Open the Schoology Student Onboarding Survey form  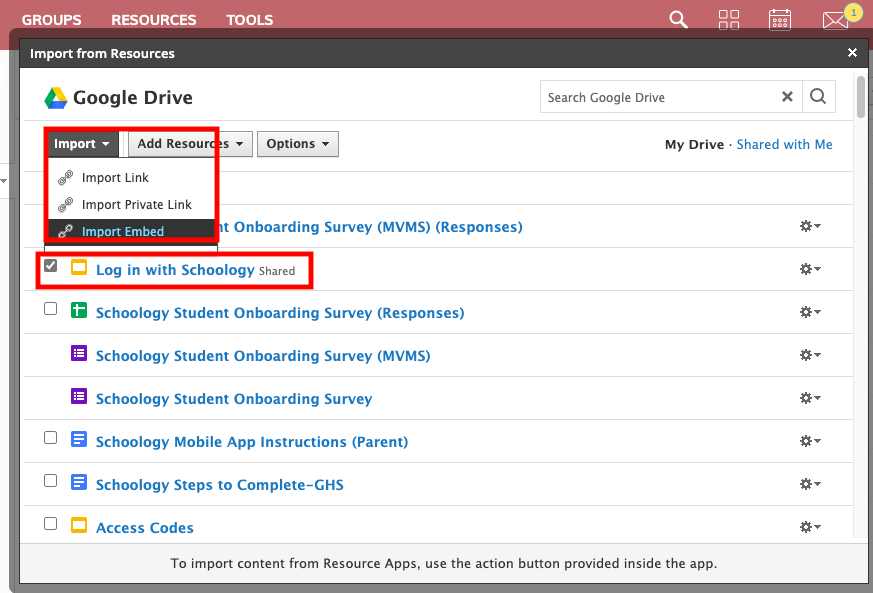234,399
